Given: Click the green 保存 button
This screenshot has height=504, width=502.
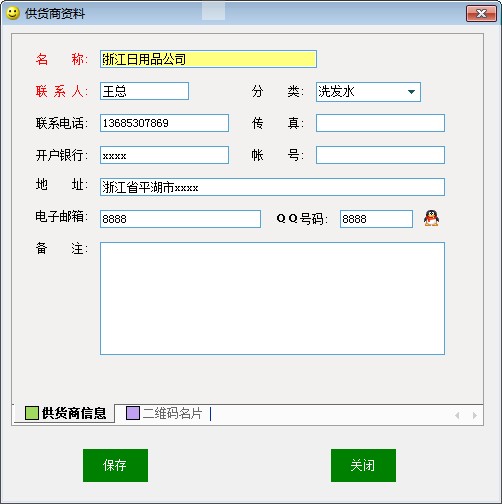Looking at the screenshot, I should click(x=115, y=465).
